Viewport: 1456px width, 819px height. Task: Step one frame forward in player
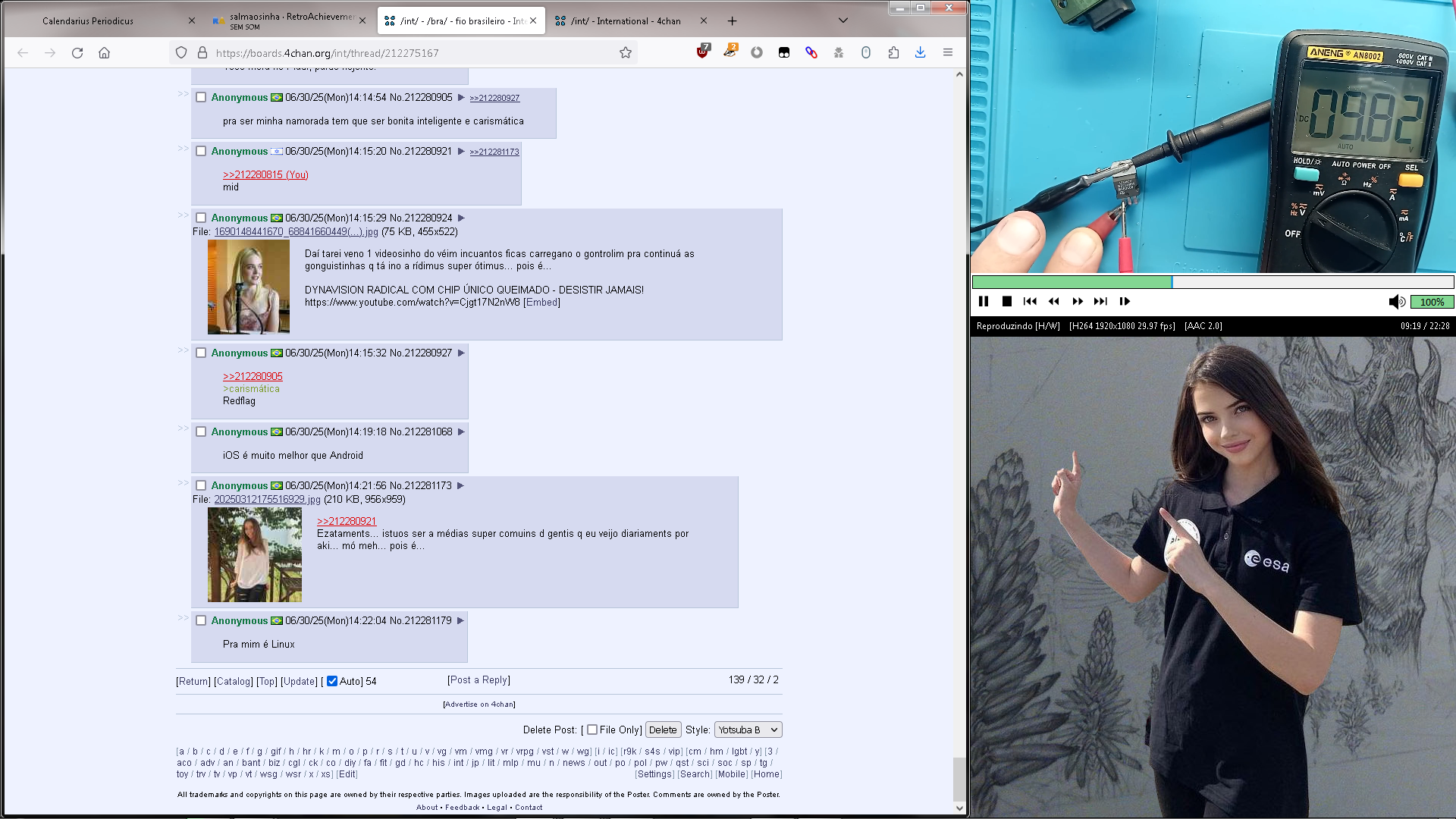(x=1125, y=301)
